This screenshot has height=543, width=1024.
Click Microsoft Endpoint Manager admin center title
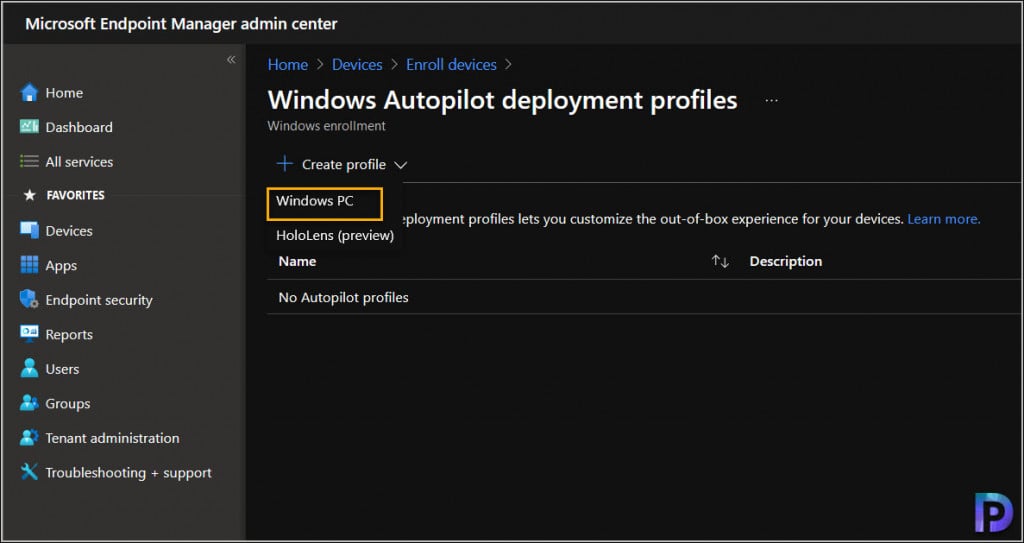pyautogui.click(x=182, y=24)
